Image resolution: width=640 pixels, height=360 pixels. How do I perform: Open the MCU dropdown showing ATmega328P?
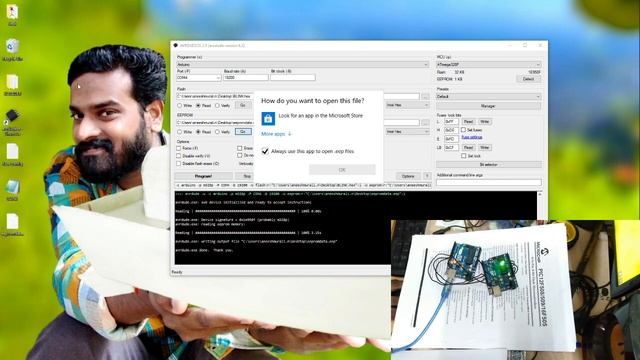click(x=489, y=64)
